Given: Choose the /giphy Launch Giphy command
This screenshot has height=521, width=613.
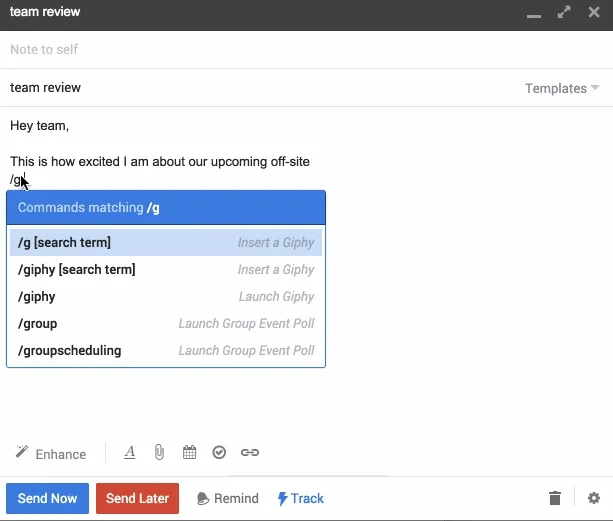Looking at the screenshot, I should click(166, 297).
